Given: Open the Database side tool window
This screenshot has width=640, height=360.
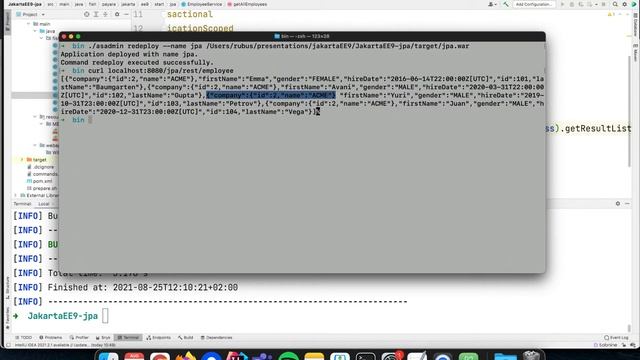Looking at the screenshot, I should [636, 24].
